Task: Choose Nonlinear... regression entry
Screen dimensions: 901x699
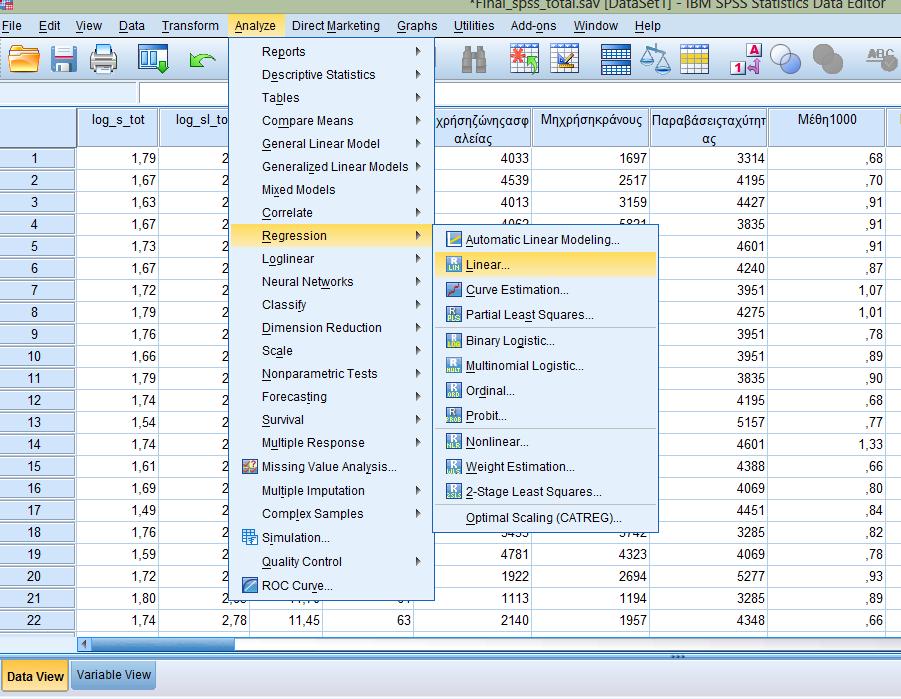Action: pyautogui.click(x=545, y=442)
